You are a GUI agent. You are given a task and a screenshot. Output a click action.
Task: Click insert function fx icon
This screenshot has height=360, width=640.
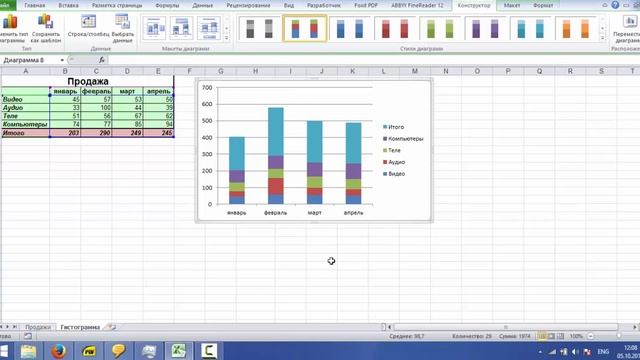click(102, 60)
